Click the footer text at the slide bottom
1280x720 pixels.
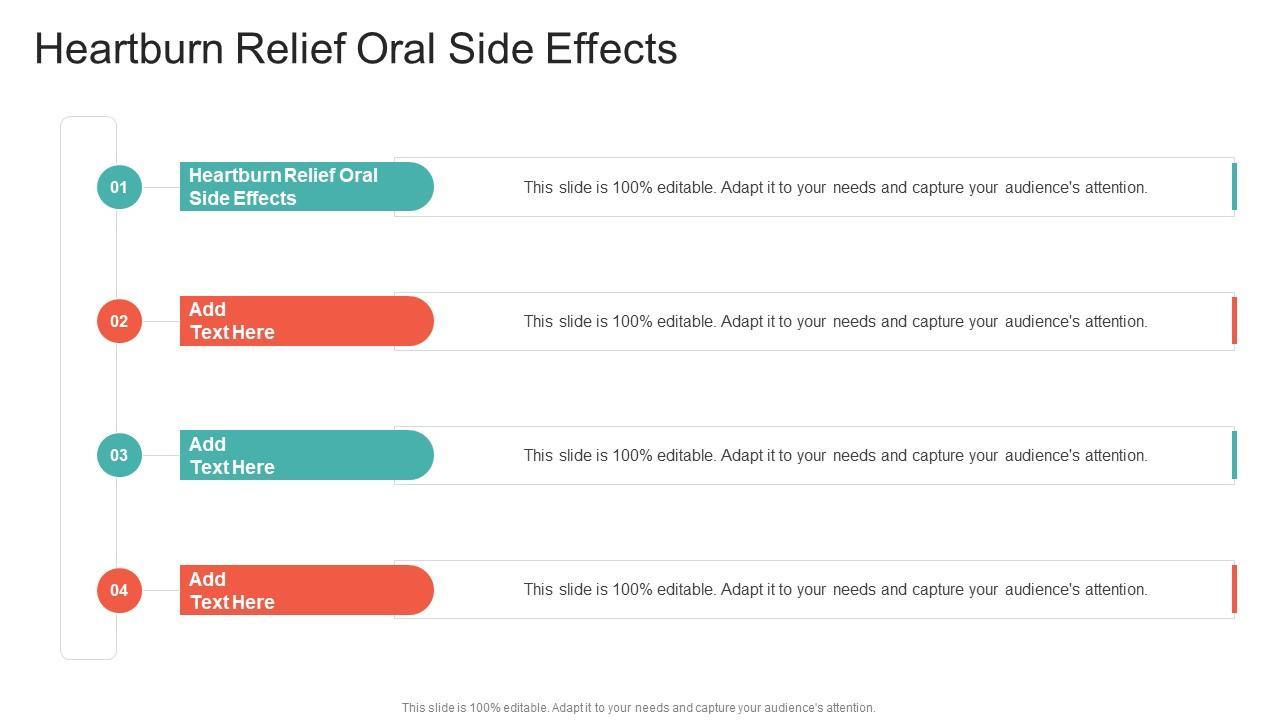[638, 707]
